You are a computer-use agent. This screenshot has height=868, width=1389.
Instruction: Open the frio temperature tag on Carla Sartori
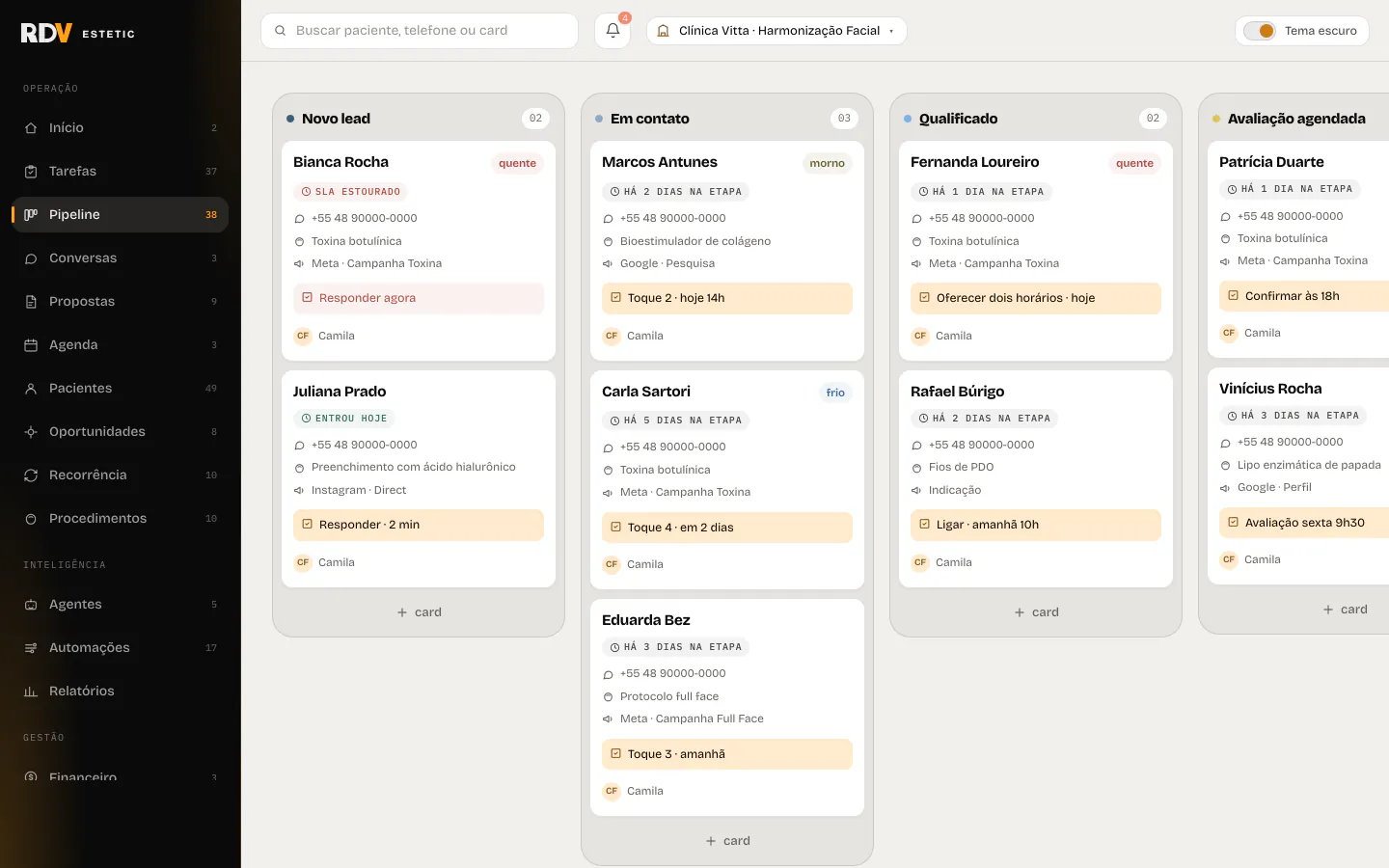[x=835, y=393]
